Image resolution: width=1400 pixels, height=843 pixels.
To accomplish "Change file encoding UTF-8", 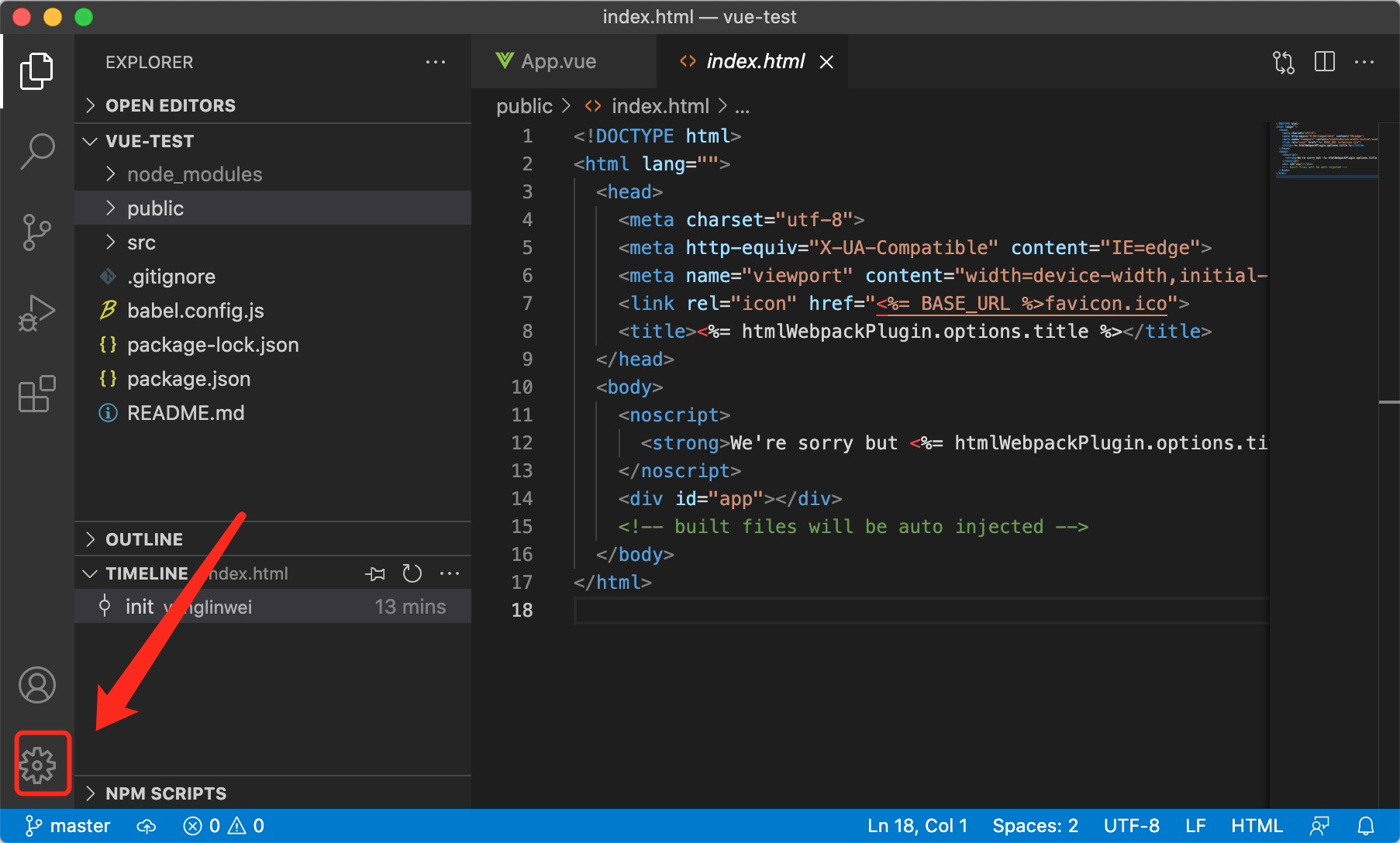I will pos(1131,826).
